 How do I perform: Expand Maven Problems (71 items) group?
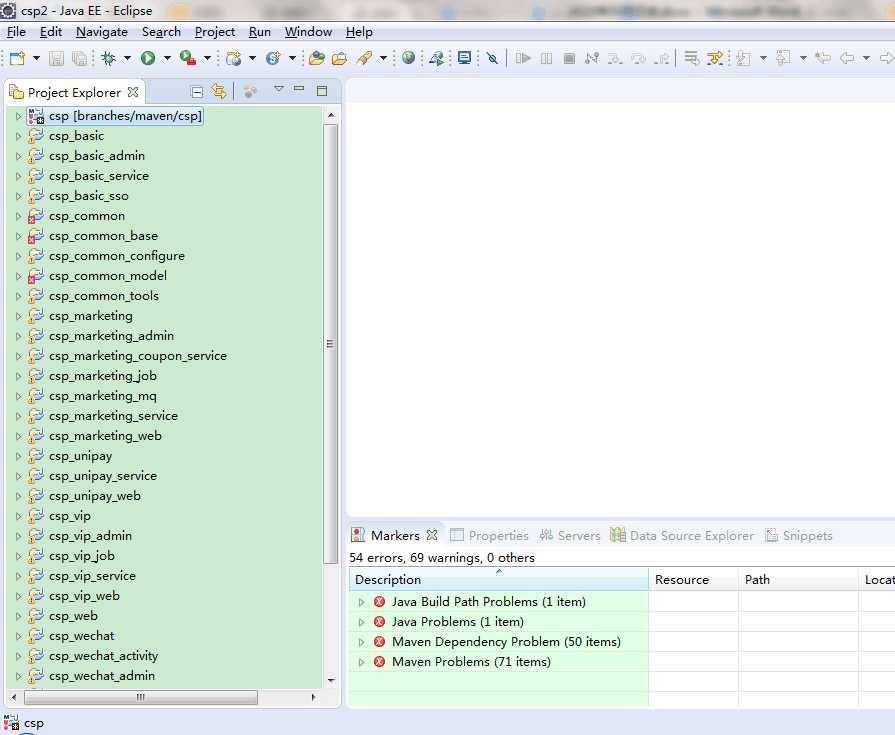(x=361, y=662)
